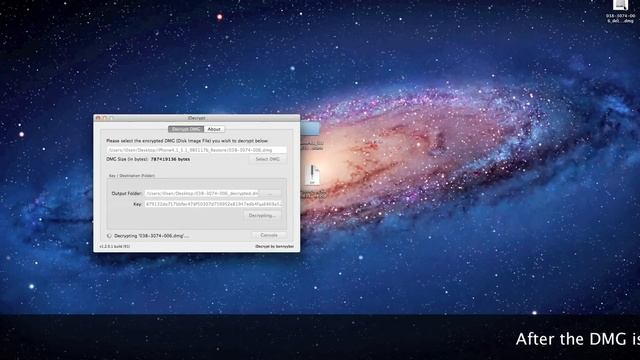Viewport: 640px width, 360px height.
Task: Click the Output Folder label
Action: (x=127, y=193)
